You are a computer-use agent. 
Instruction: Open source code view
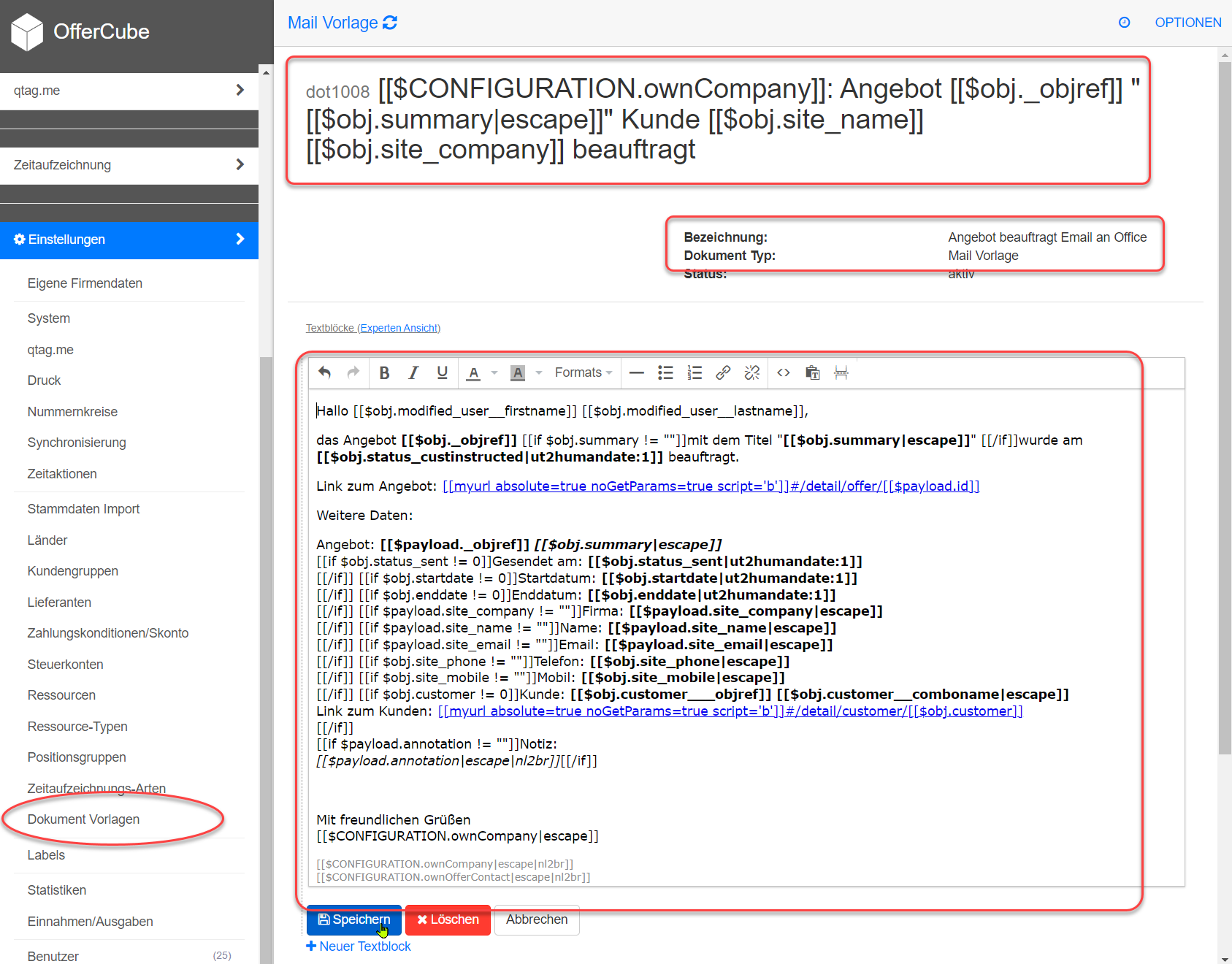[x=784, y=372]
